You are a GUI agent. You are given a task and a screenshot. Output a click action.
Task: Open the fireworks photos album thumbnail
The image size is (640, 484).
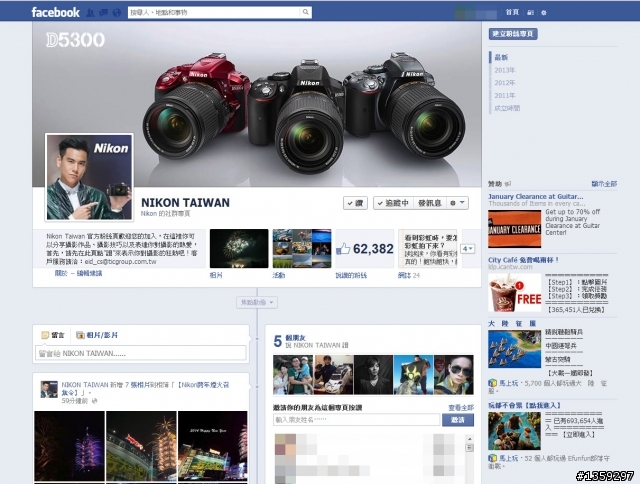point(239,249)
